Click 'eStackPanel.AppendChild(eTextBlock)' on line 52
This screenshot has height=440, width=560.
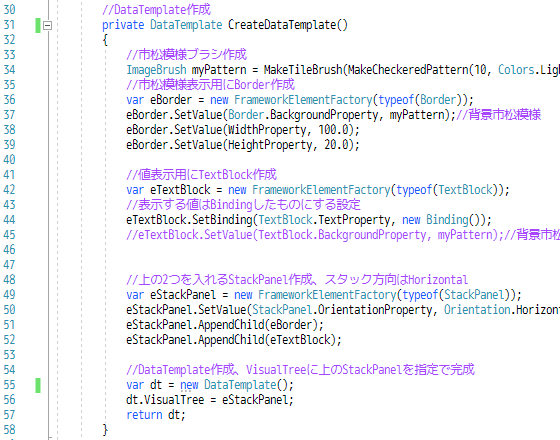pyautogui.click(x=231, y=340)
